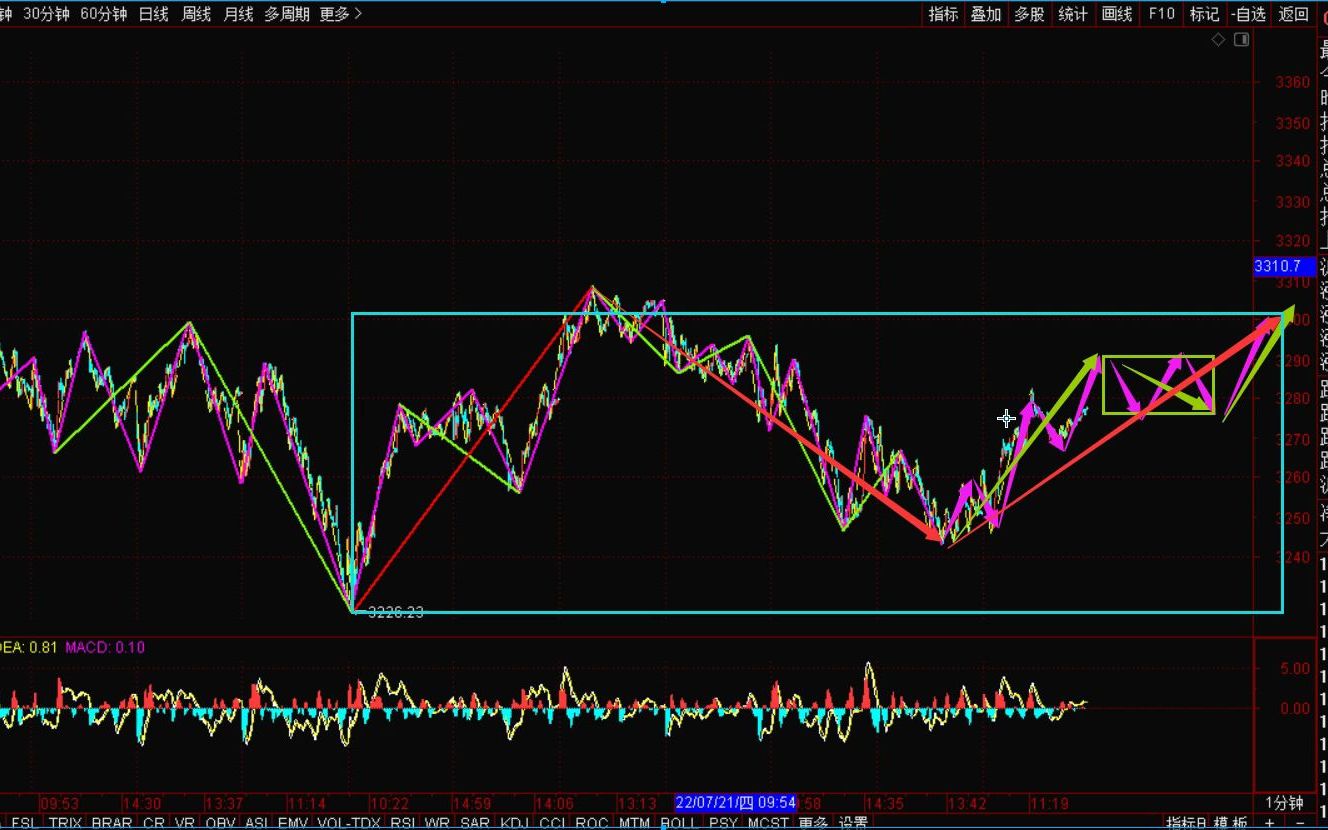The image size is (1328, 830).
Task: Click the 22/07/21/四 09:54 time marker
Action: pos(735,803)
